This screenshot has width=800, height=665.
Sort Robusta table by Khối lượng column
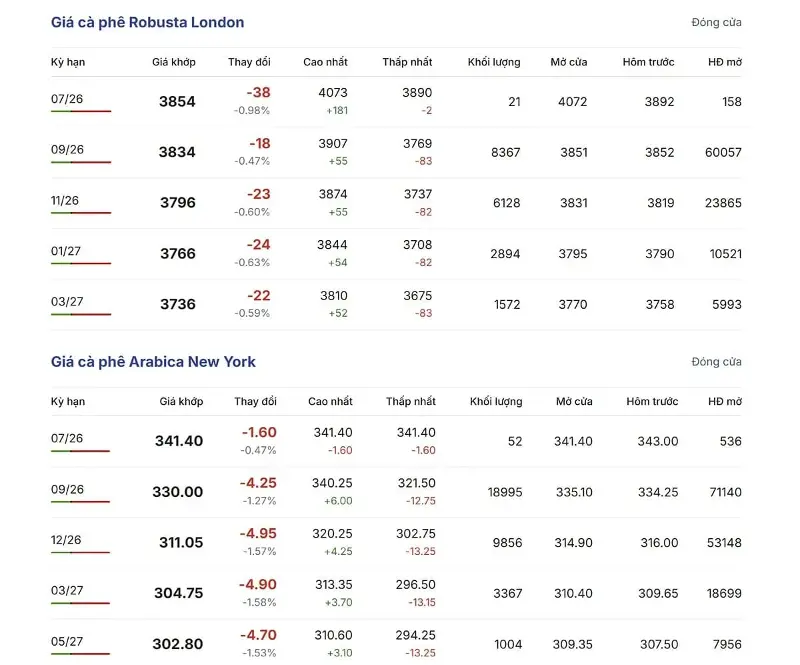[494, 62]
